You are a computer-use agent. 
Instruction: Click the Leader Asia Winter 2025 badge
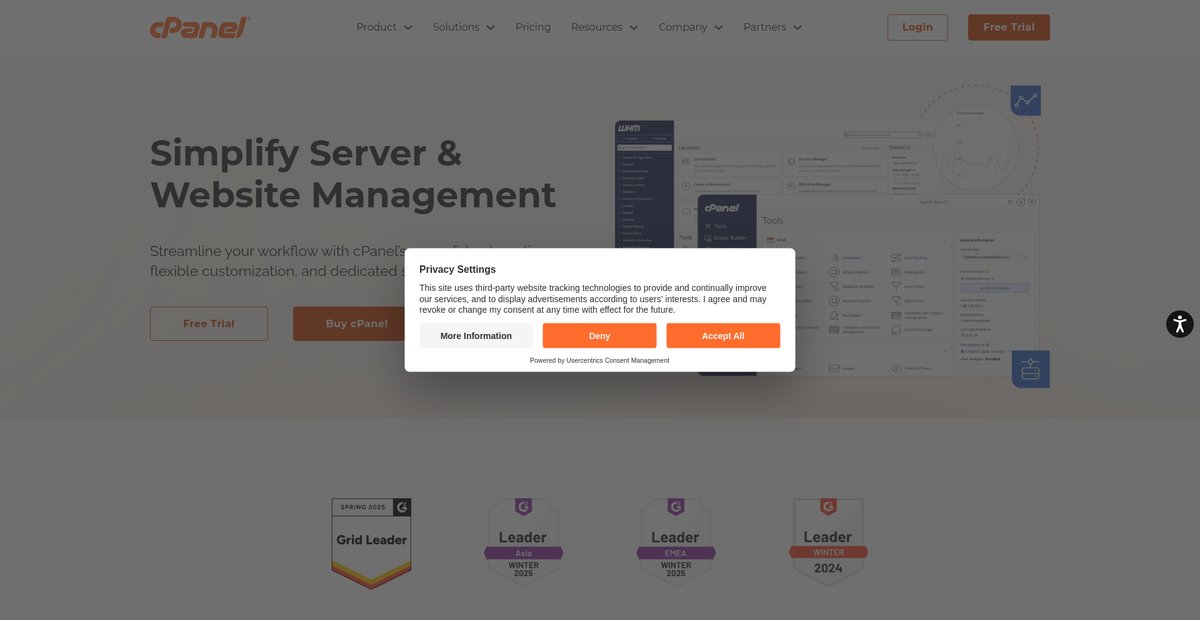click(524, 542)
